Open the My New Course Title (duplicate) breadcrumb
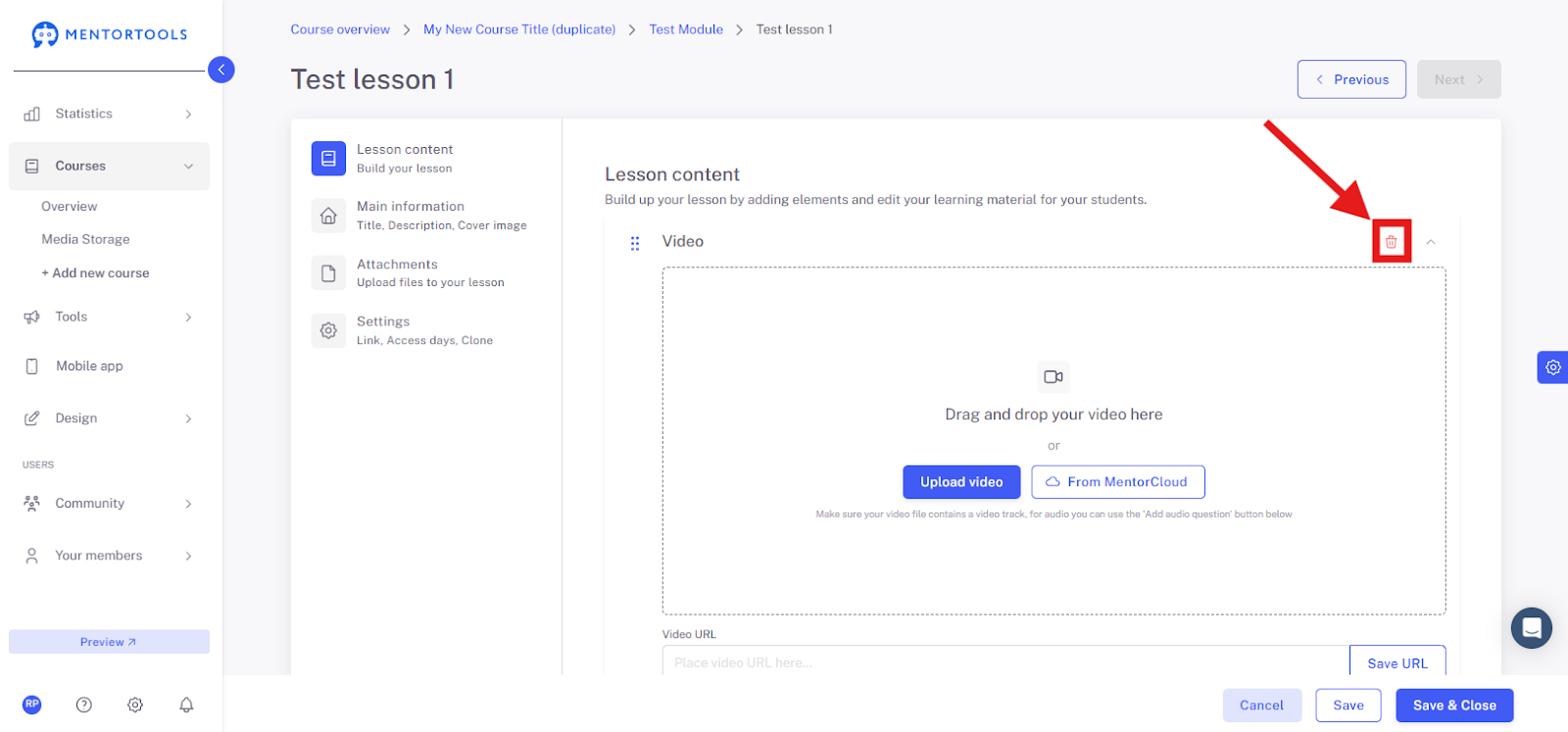 coord(519,29)
